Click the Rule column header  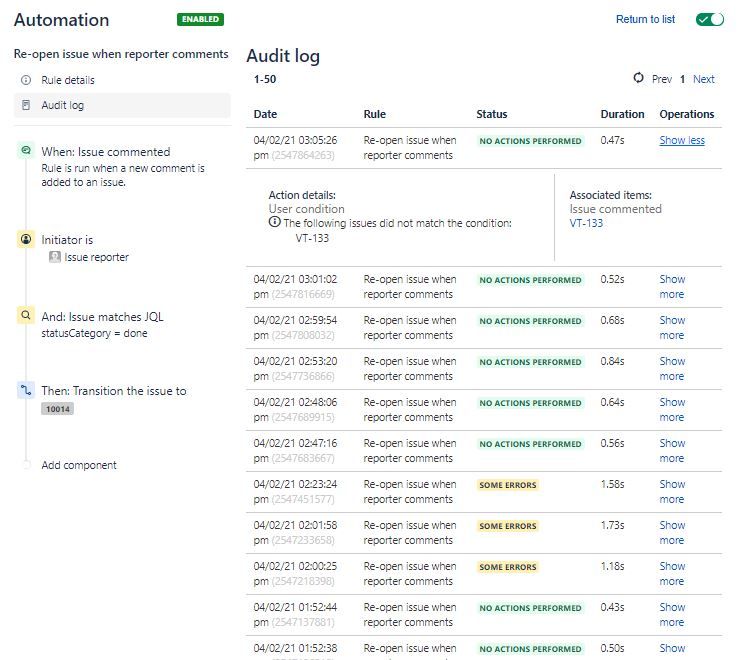tap(374, 114)
